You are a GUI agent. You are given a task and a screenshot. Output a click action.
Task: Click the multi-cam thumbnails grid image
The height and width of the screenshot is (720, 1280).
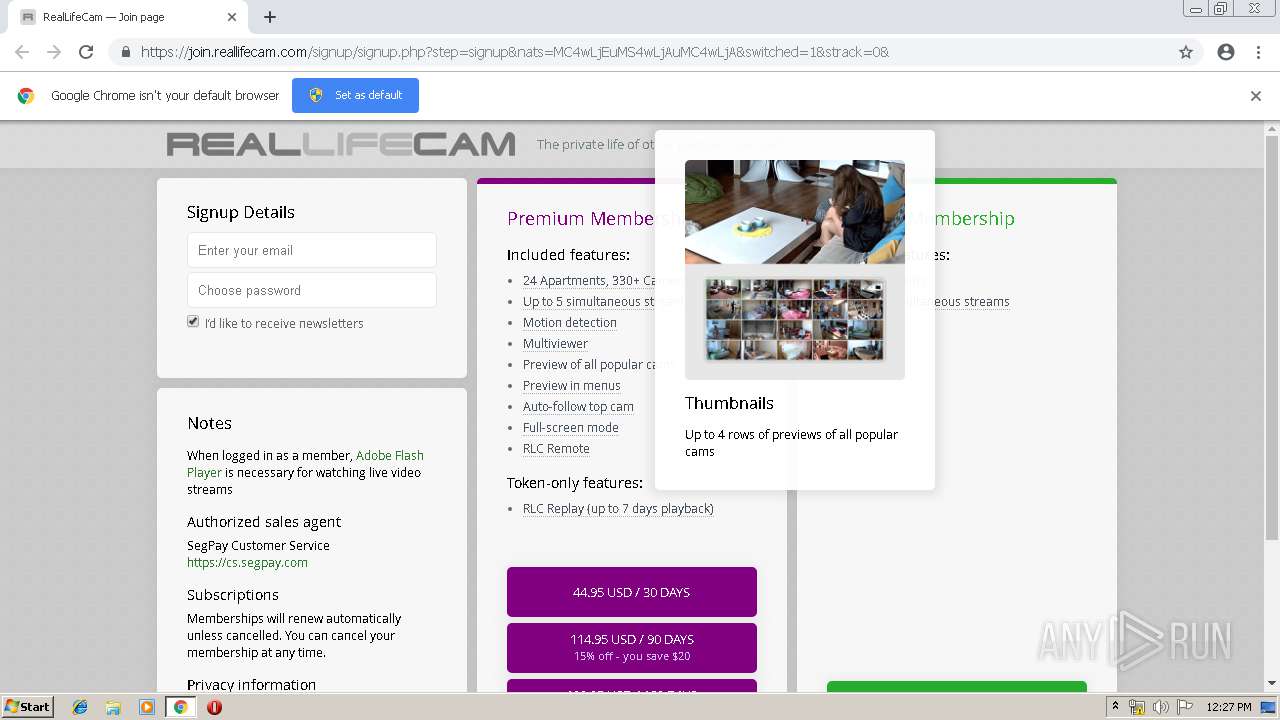pos(795,320)
